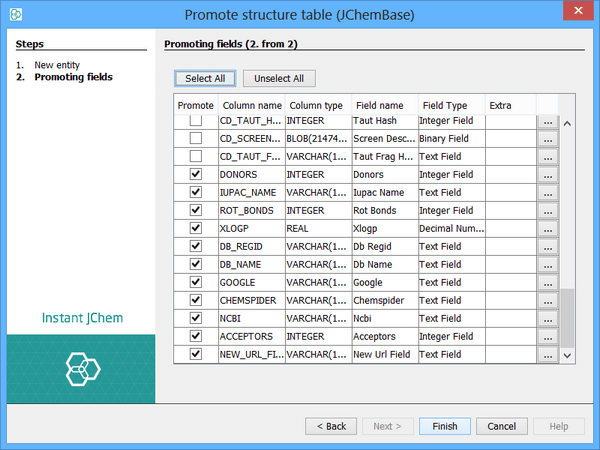The image size is (600, 450).
Task: Click the ellipsis button for ACCEPTORS row
Action: (x=547, y=336)
